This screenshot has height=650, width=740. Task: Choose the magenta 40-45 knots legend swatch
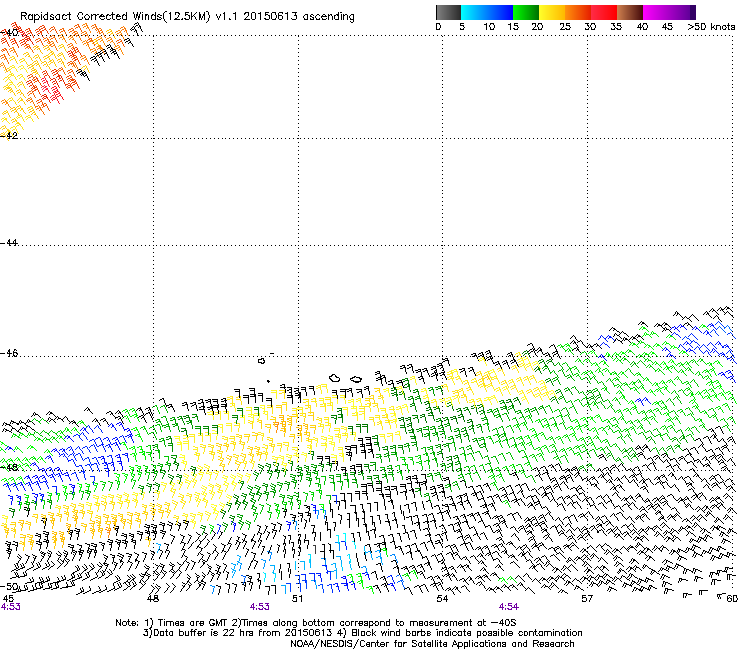pos(656,12)
